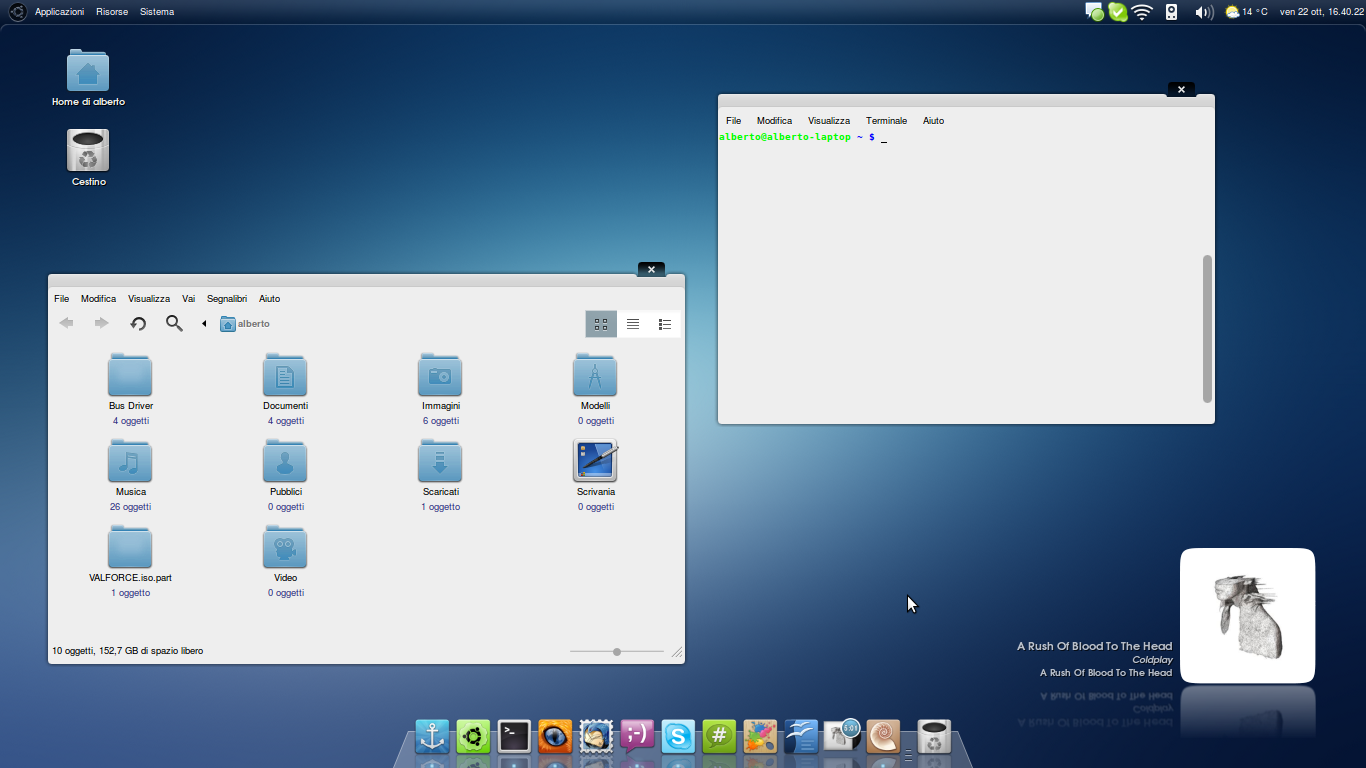Open search with the magnifier icon
1366x768 pixels.
(174, 323)
